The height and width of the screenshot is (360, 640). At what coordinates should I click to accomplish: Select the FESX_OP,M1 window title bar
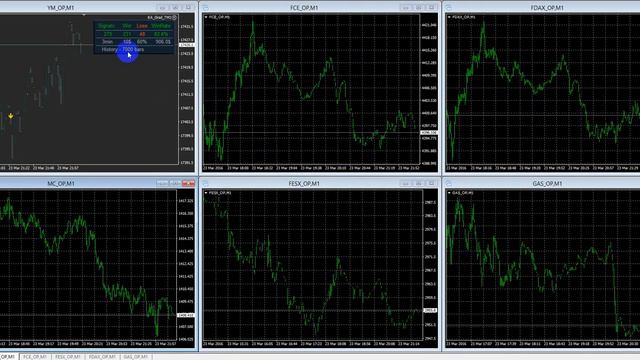pyautogui.click(x=304, y=184)
